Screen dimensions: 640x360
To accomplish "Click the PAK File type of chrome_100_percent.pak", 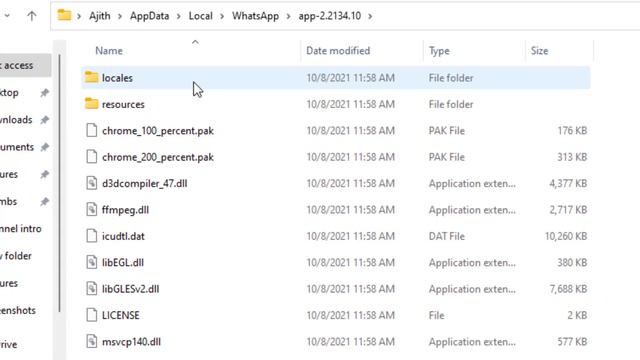I will coord(447,131).
